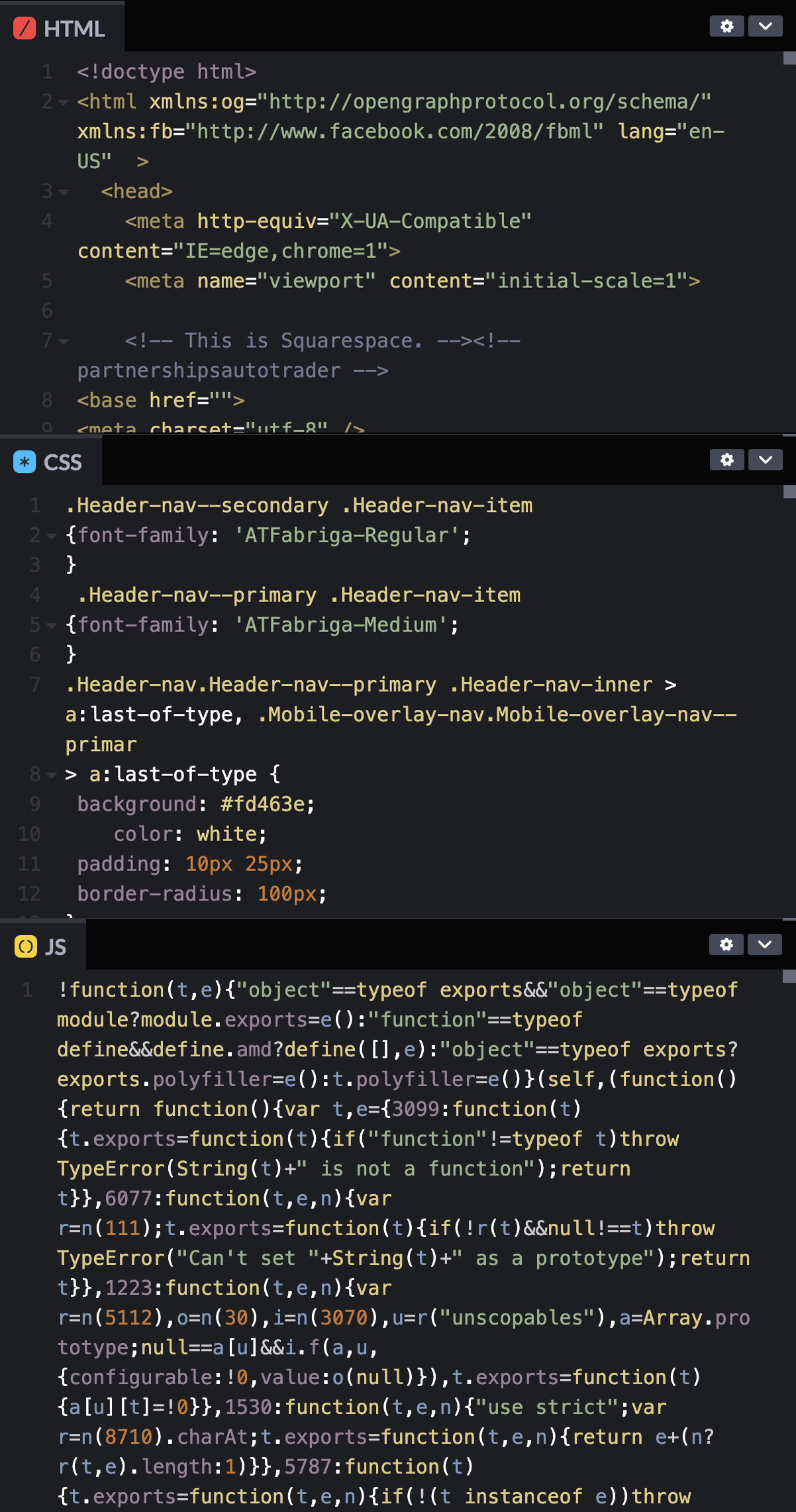Click '!function(t,e)' at JS start
This screenshot has height=1512, width=796.
140,990
